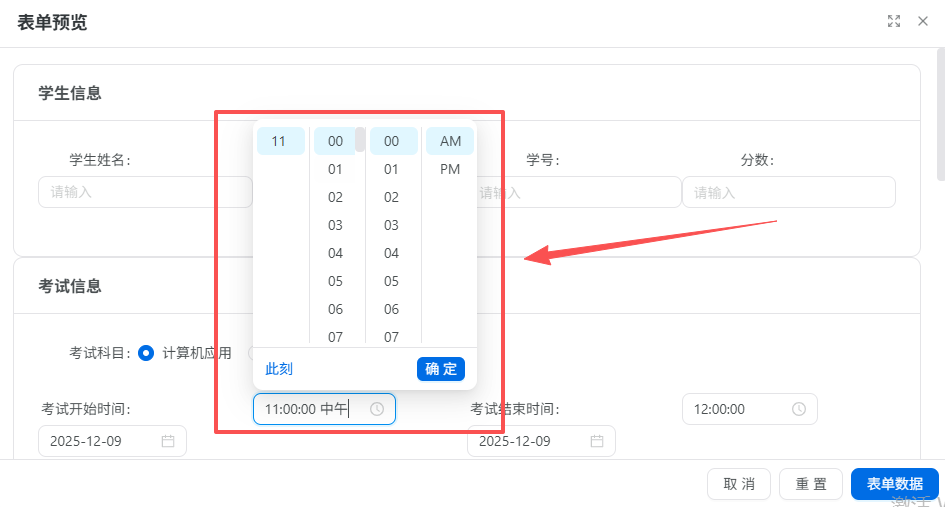Click the 重置 reset button
945x507 pixels.
[811, 483]
